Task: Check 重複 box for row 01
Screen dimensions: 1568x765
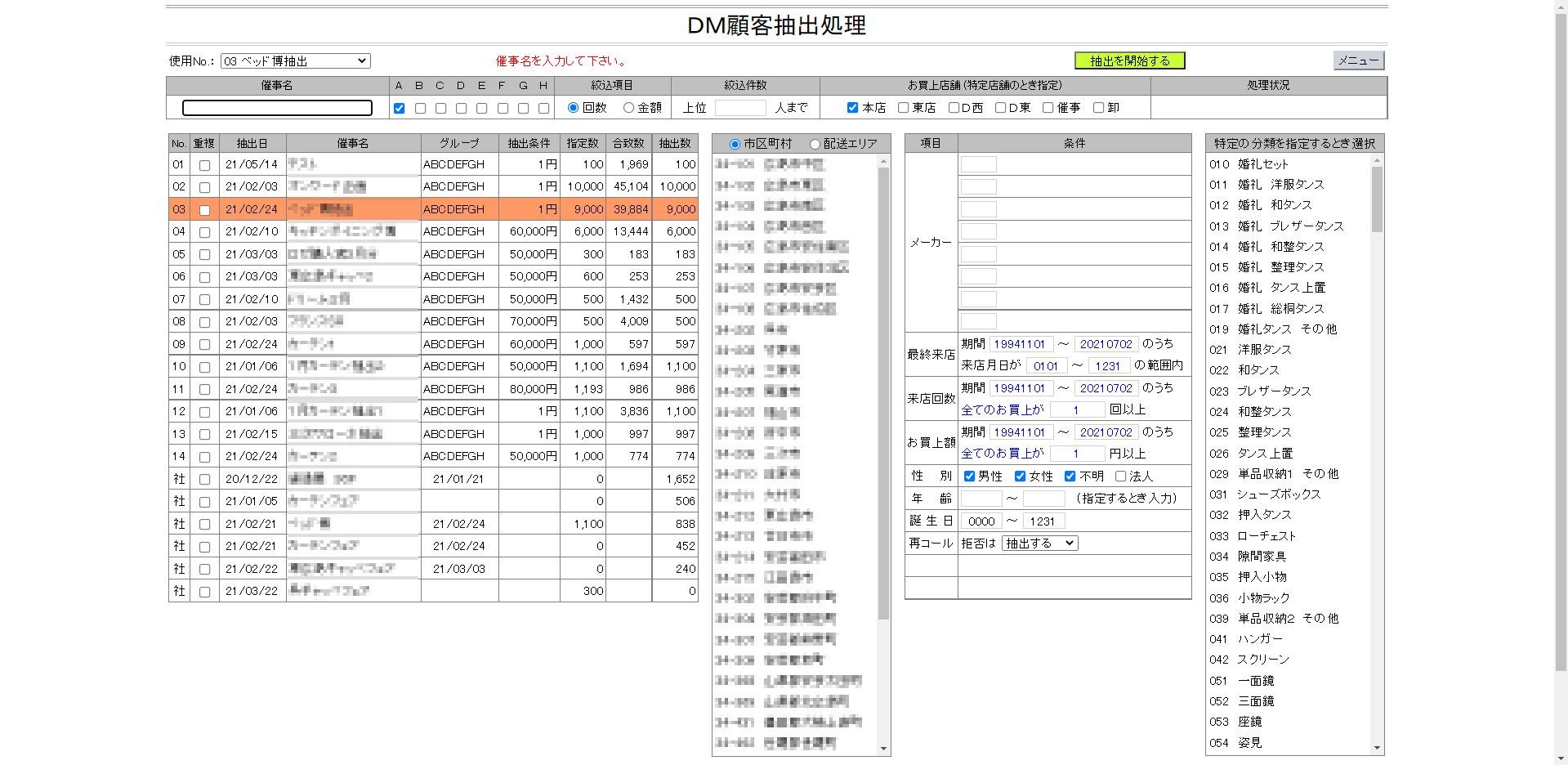Action: 204,165
